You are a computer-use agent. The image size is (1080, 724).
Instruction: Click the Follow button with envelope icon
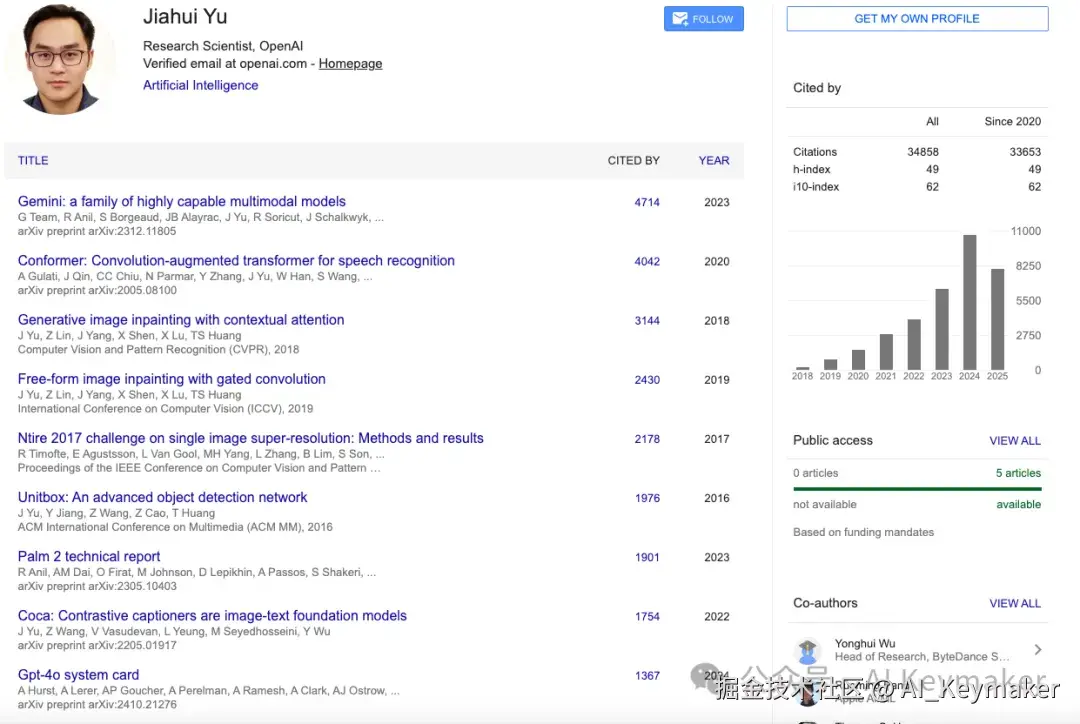pyautogui.click(x=703, y=19)
